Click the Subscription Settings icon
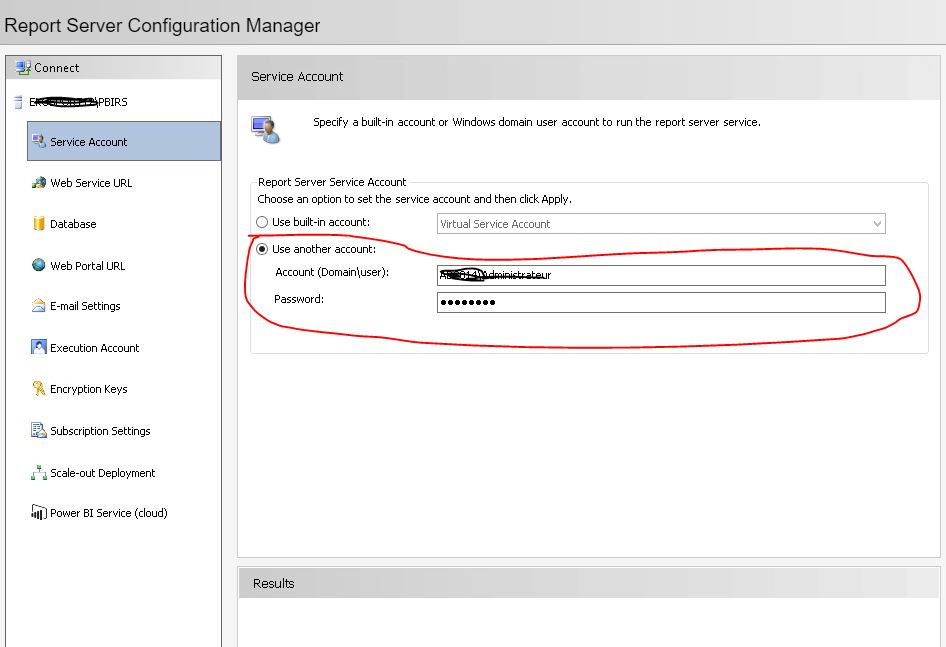Screen dimensions: 946x647 (x=39, y=430)
